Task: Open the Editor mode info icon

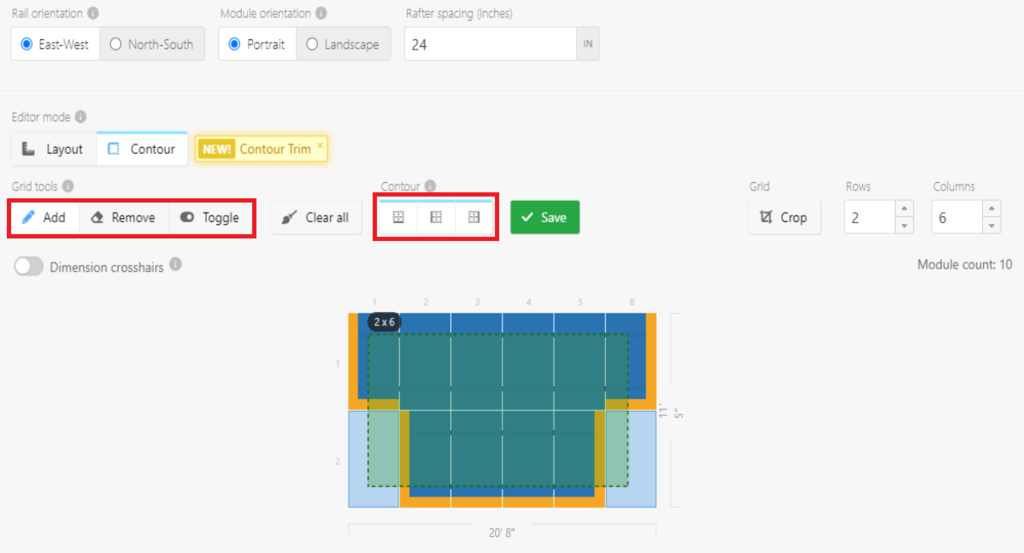Action: [81, 117]
